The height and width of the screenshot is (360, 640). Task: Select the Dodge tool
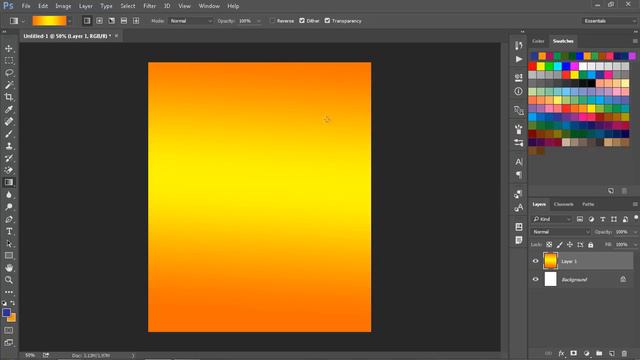click(x=9, y=207)
